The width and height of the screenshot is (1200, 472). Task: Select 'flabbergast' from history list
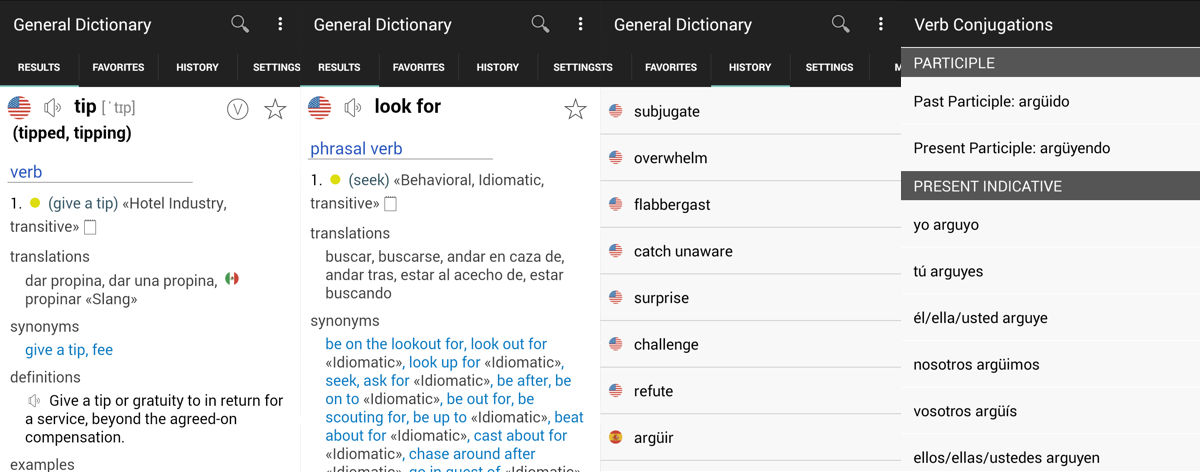coord(672,204)
